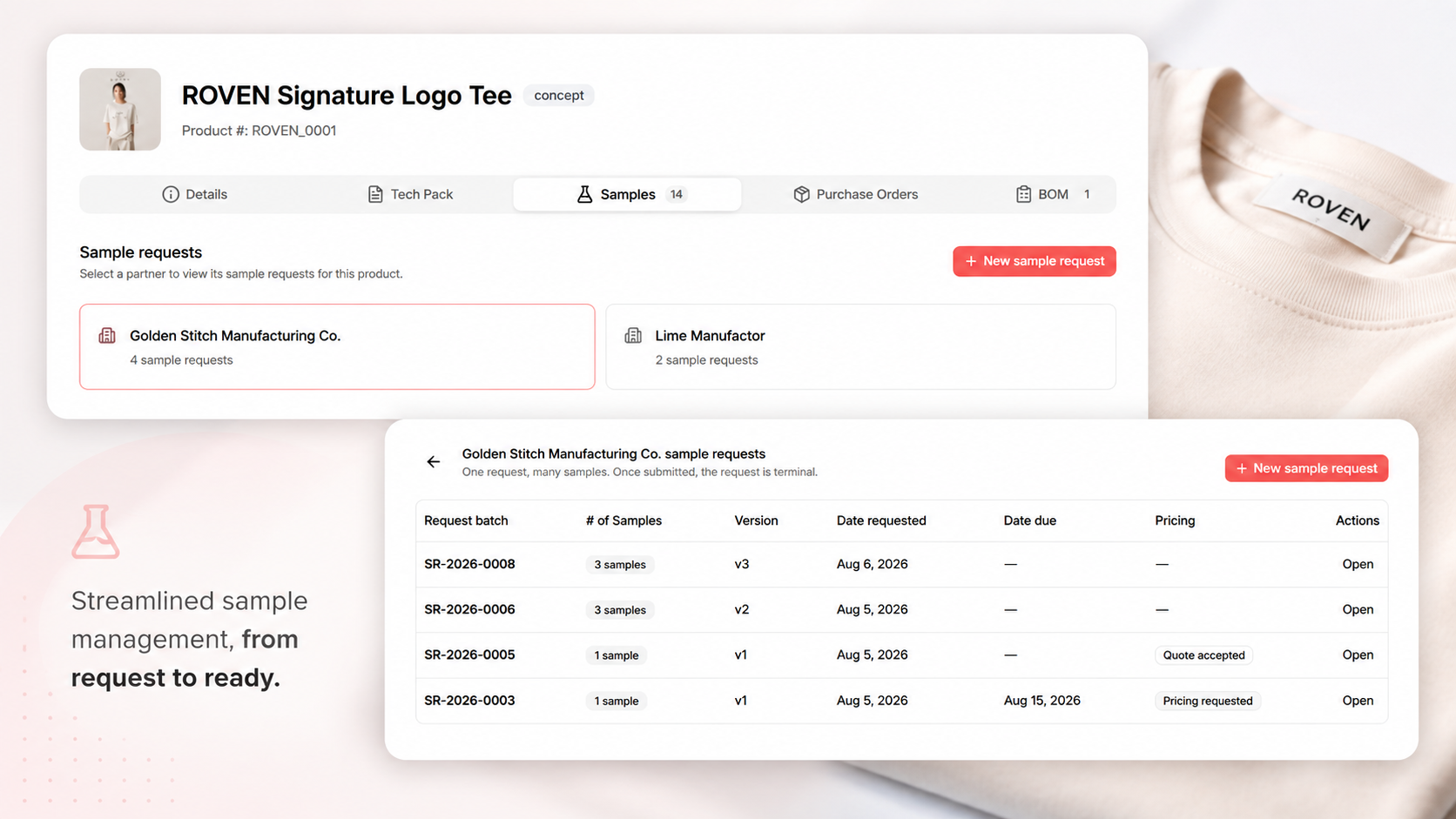Screen dimensions: 1456x819
Task: Click the clipboard icon on the BOM tab
Action: (1023, 194)
